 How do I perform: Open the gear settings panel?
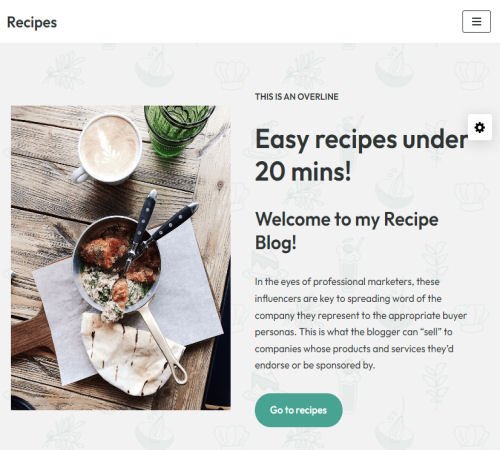click(x=480, y=127)
